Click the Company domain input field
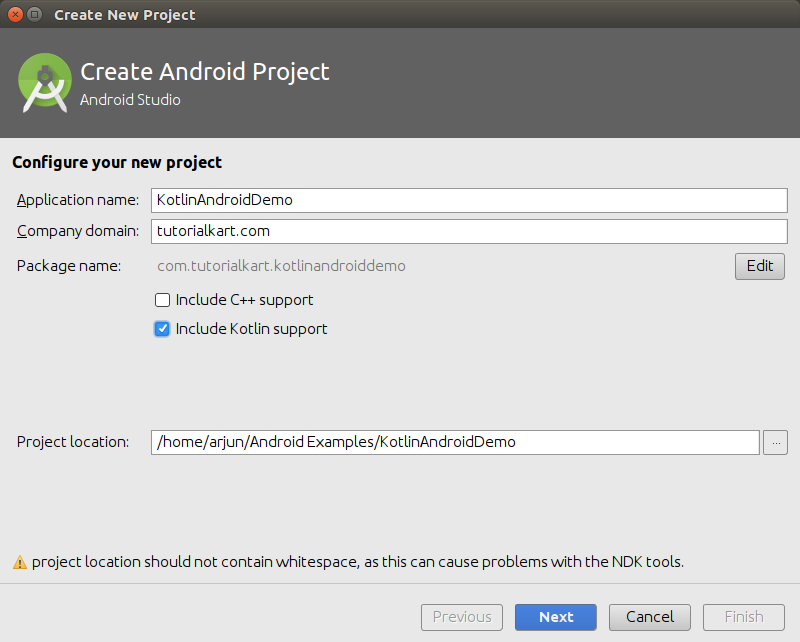The height and width of the screenshot is (642, 800). click(469, 231)
